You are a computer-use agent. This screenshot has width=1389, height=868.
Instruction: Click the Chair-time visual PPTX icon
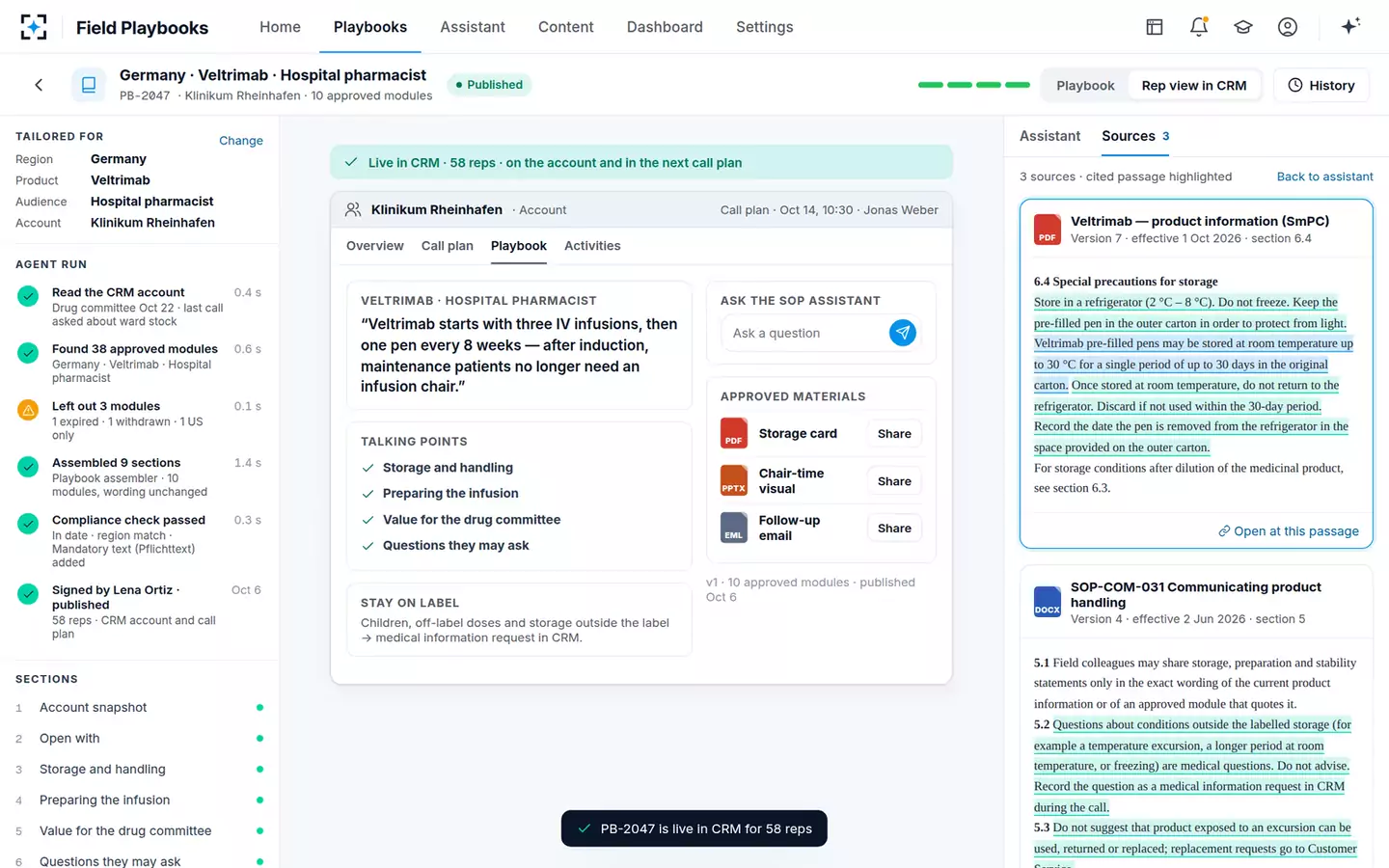(x=734, y=480)
